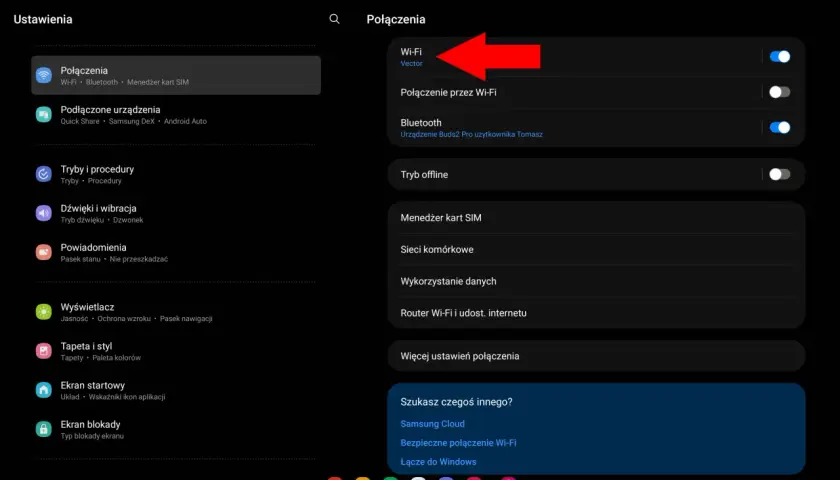The height and width of the screenshot is (480, 840).
Task: Open Wyświetlacz settings
Action: click(176, 312)
